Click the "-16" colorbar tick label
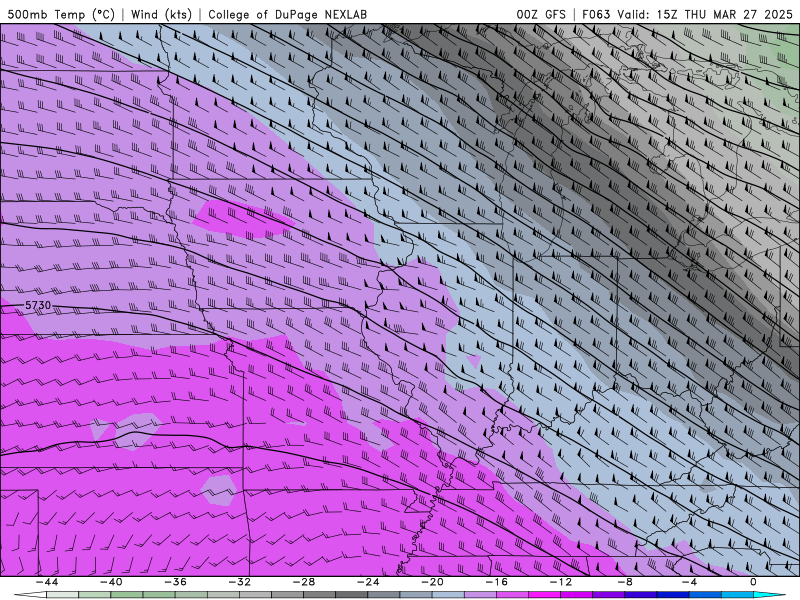The image size is (800, 600). pos(497,582)
